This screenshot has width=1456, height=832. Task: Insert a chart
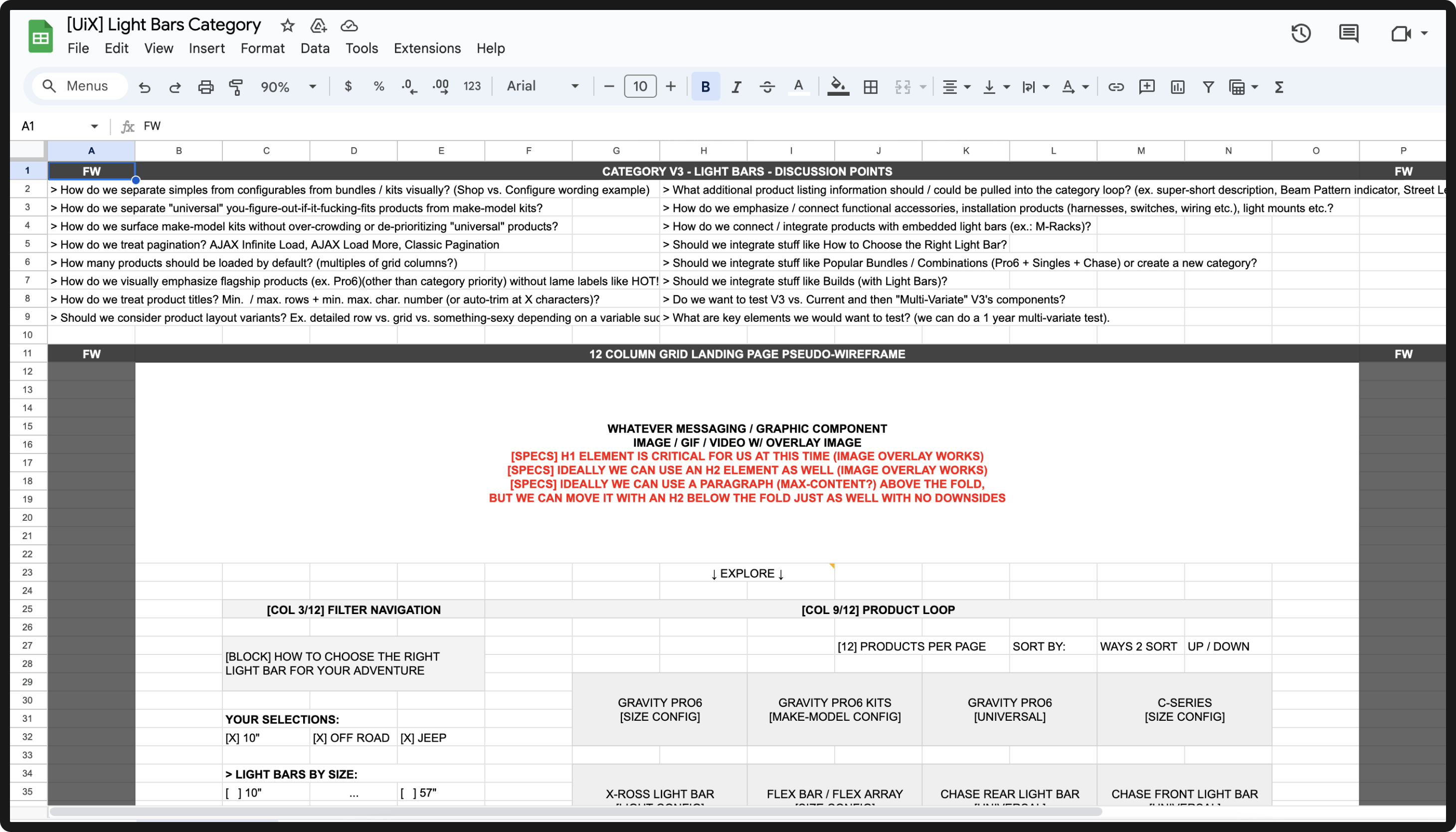[1177, 87]
